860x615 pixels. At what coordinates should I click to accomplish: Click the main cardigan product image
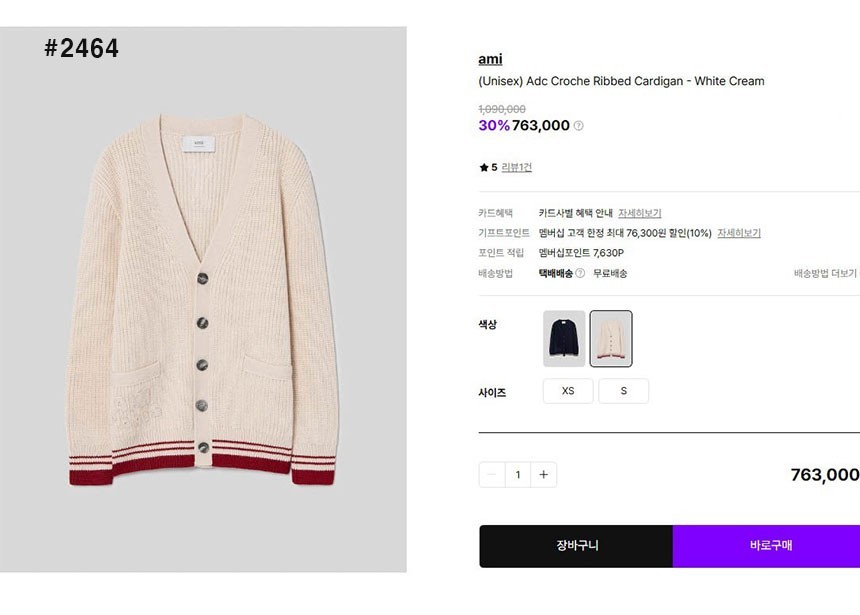(x=203, y=300)
